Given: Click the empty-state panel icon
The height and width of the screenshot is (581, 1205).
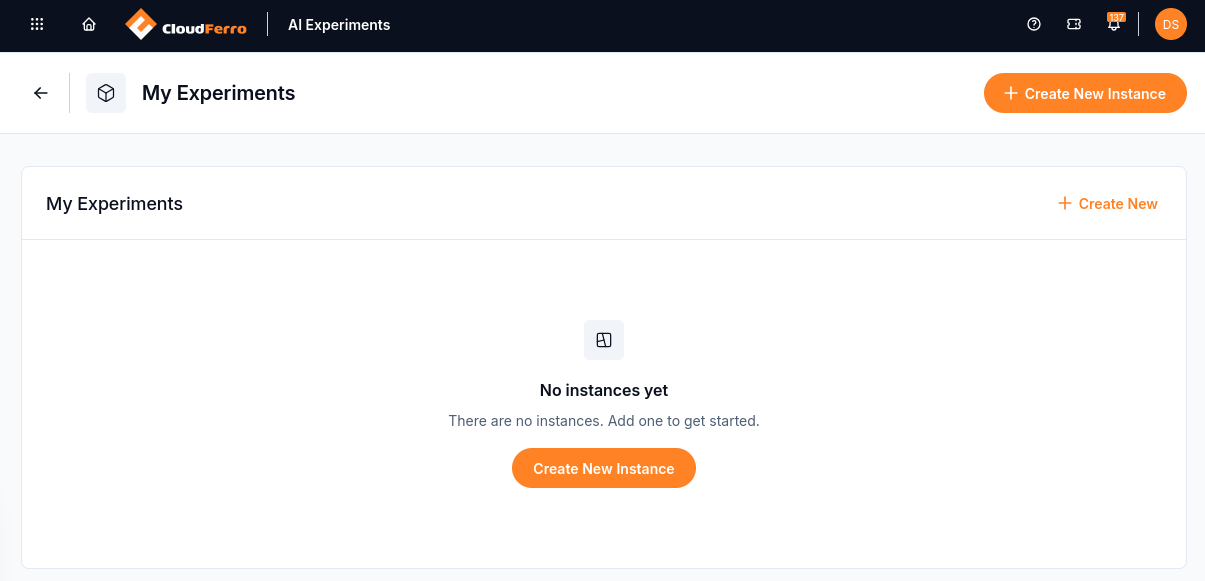Looking at the screenshot, I should [x=604, y=340].
